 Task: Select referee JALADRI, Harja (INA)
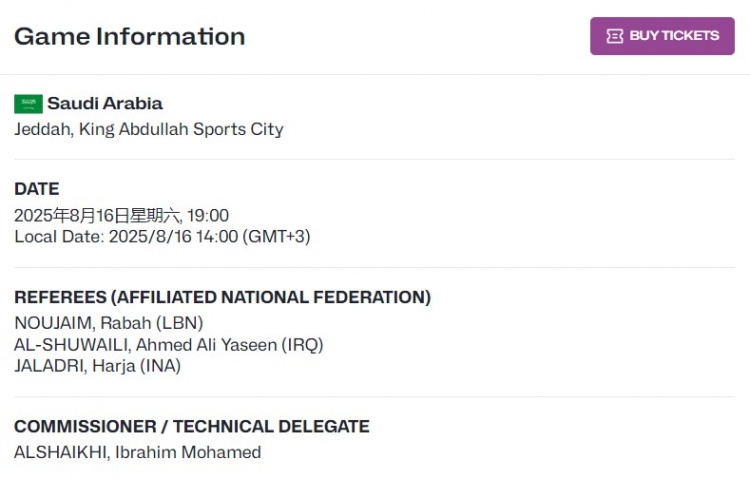tap(97, 365)
